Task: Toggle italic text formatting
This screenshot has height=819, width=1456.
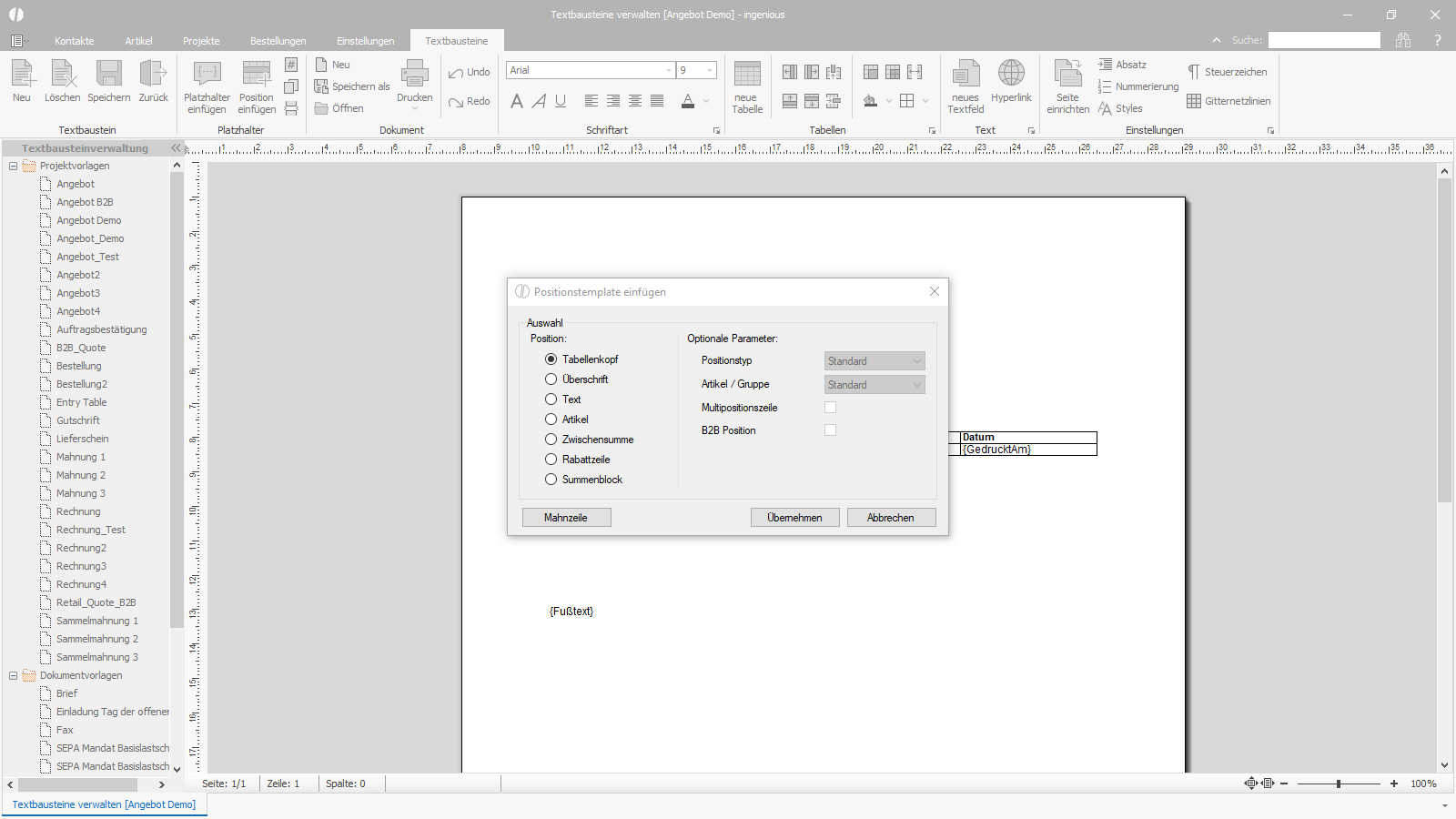Action: click(539, 101)
